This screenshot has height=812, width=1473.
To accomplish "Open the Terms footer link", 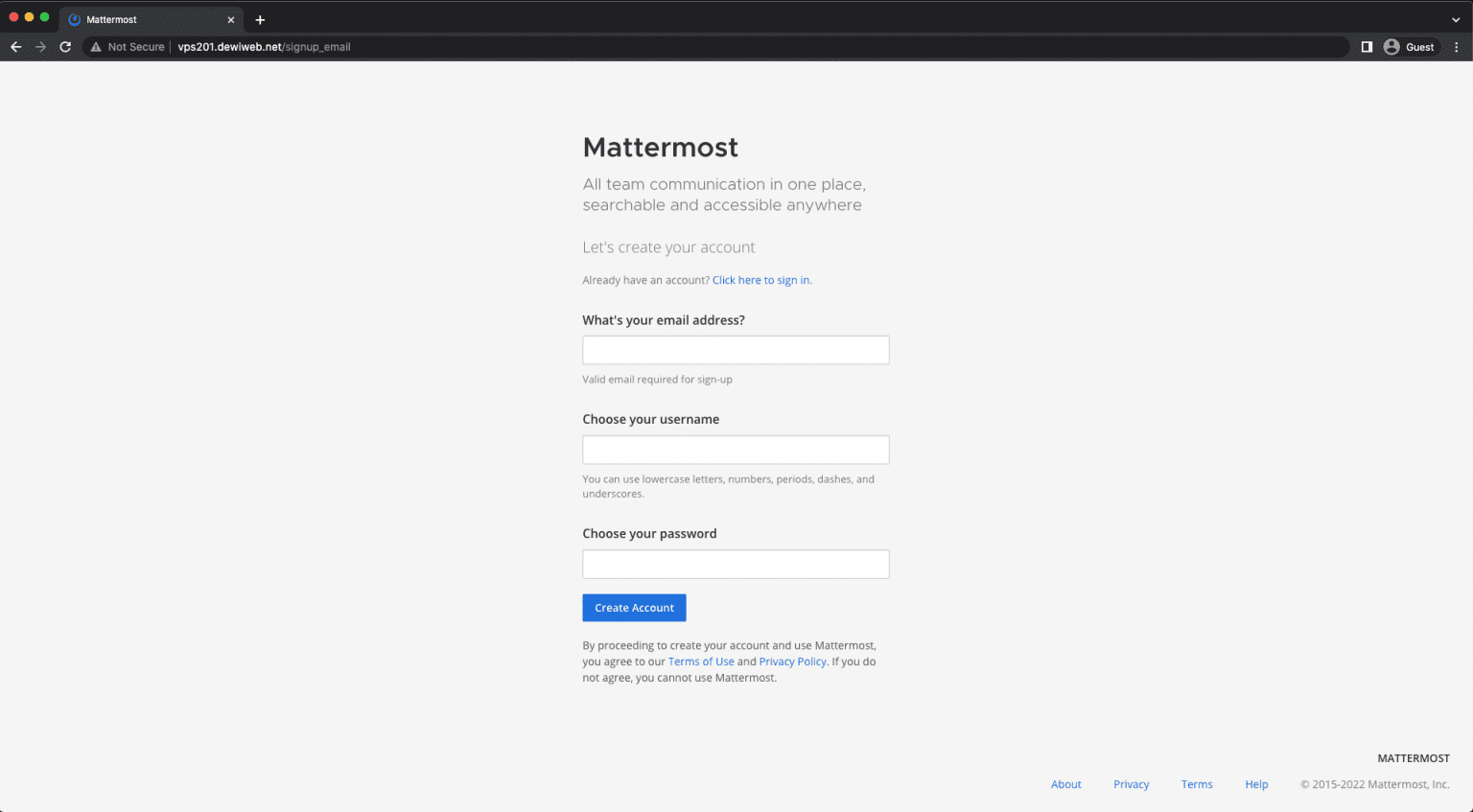I will (x=1197, y=784).
